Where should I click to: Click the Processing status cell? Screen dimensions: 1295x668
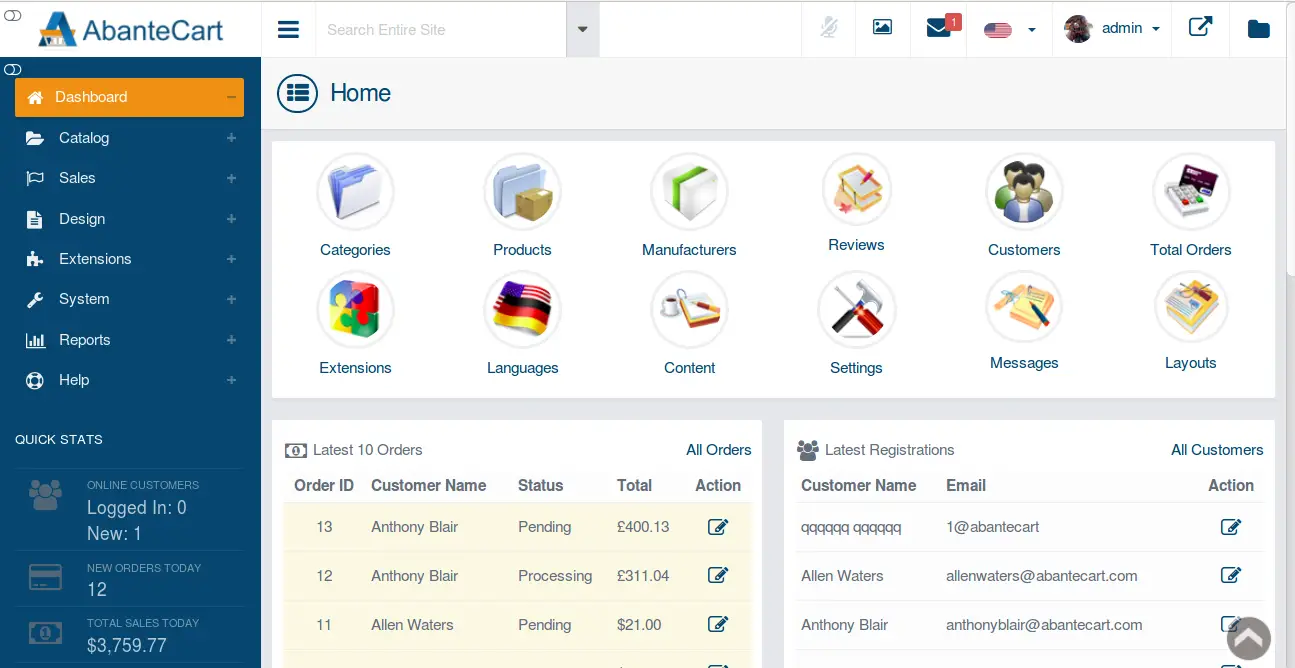(555, 576)
